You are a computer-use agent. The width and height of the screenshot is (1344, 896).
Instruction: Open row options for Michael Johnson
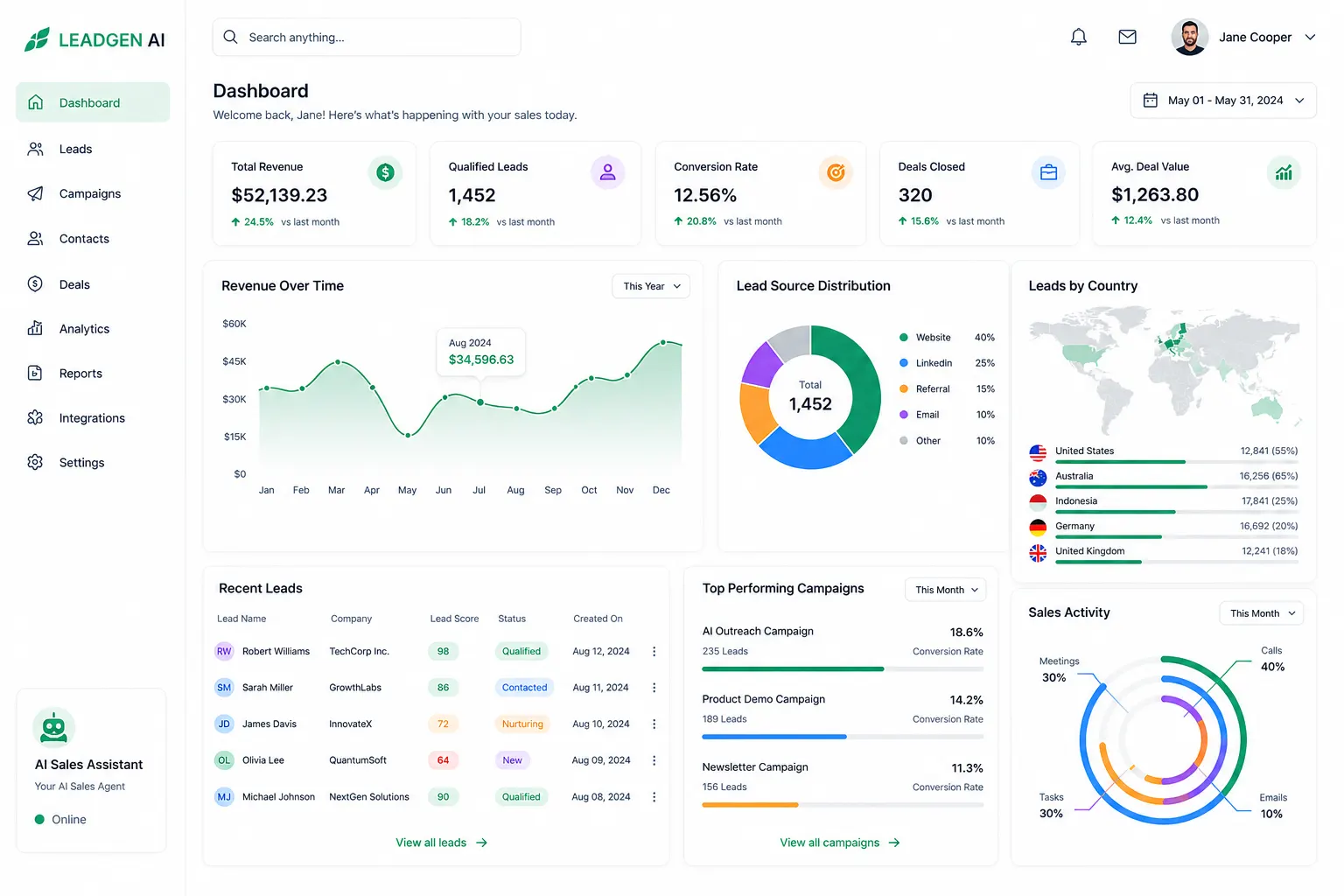pyautogui.click(x=654, y=797)
